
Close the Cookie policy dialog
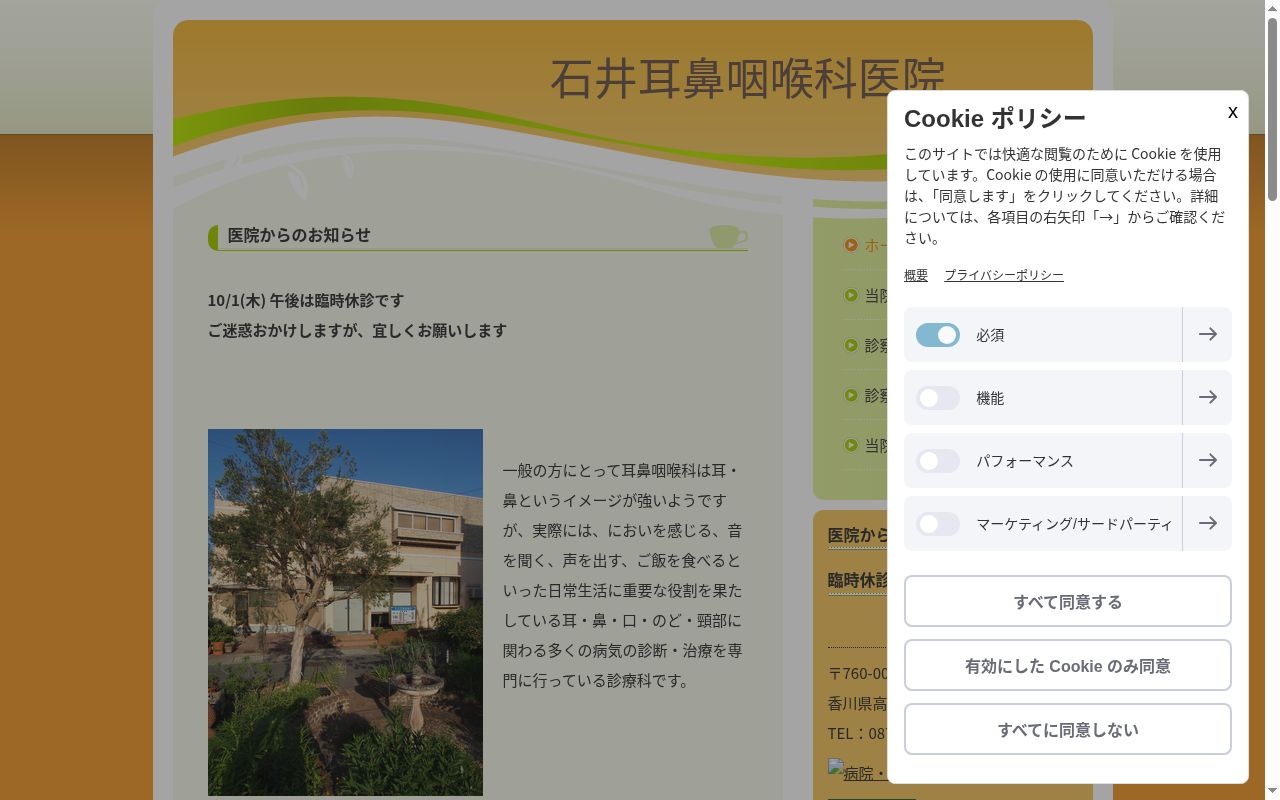(1232, 112)
